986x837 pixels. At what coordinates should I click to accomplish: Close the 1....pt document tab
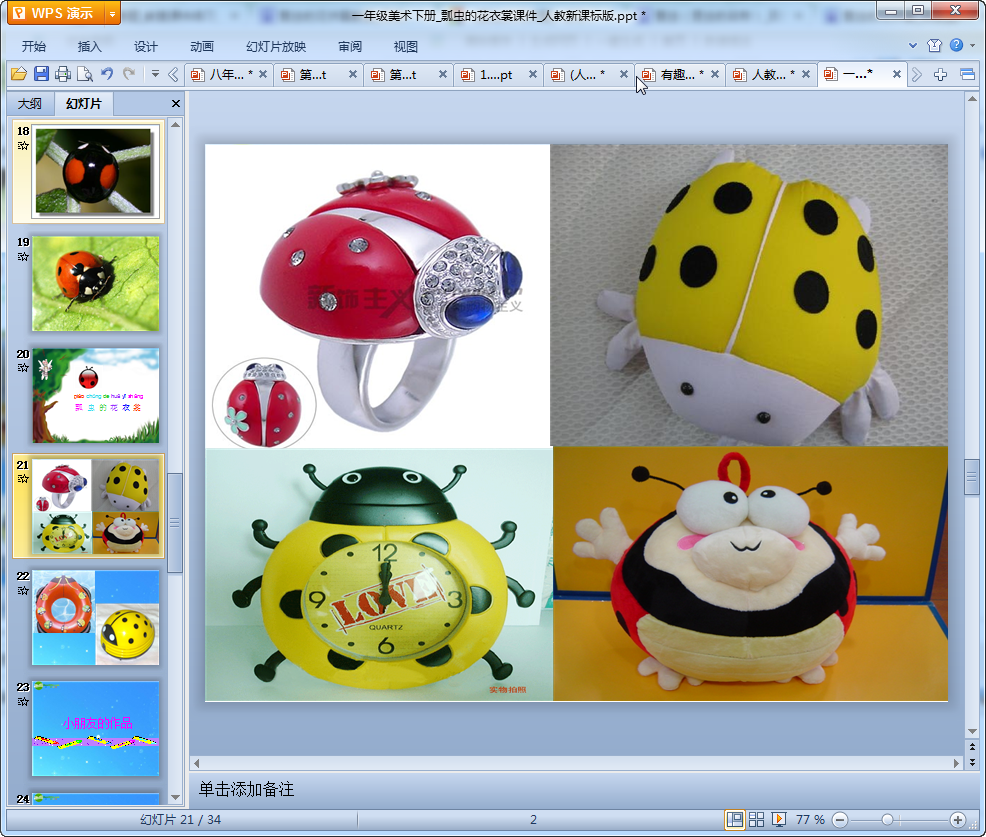pos(533,74)
